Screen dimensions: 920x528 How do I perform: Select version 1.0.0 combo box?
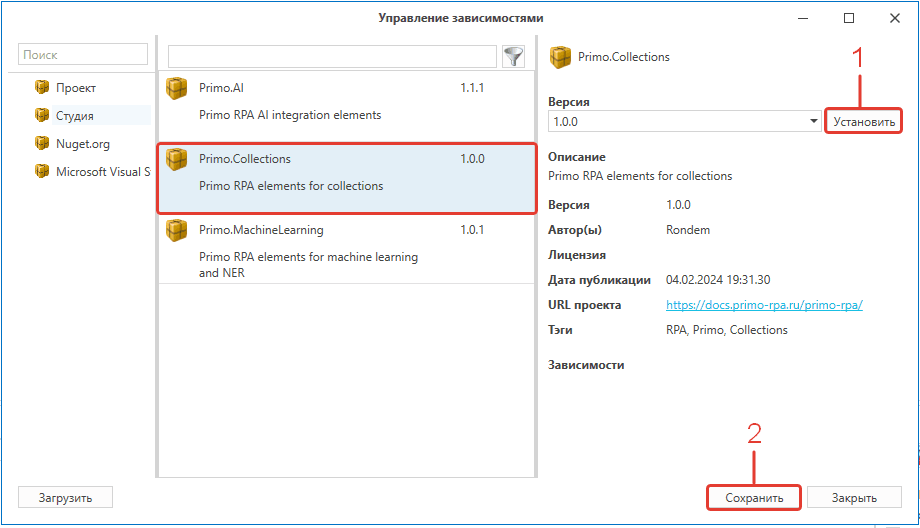click(x=684, y=121)
